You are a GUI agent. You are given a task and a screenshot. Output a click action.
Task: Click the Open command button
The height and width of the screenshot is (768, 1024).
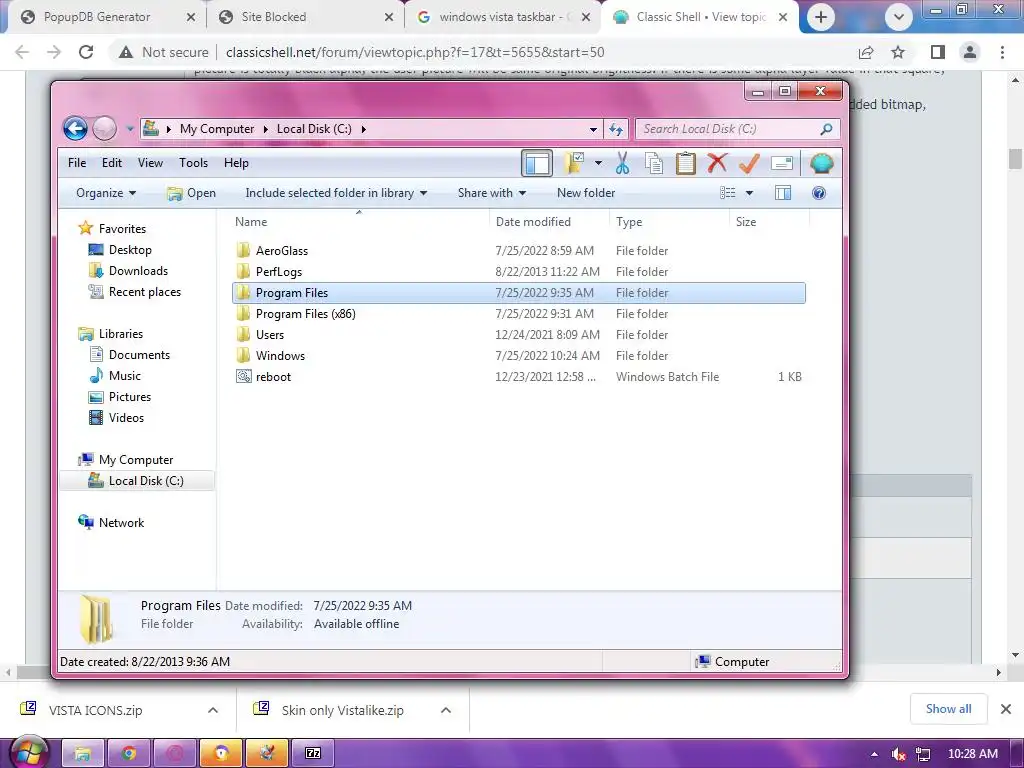pos(191,193)
